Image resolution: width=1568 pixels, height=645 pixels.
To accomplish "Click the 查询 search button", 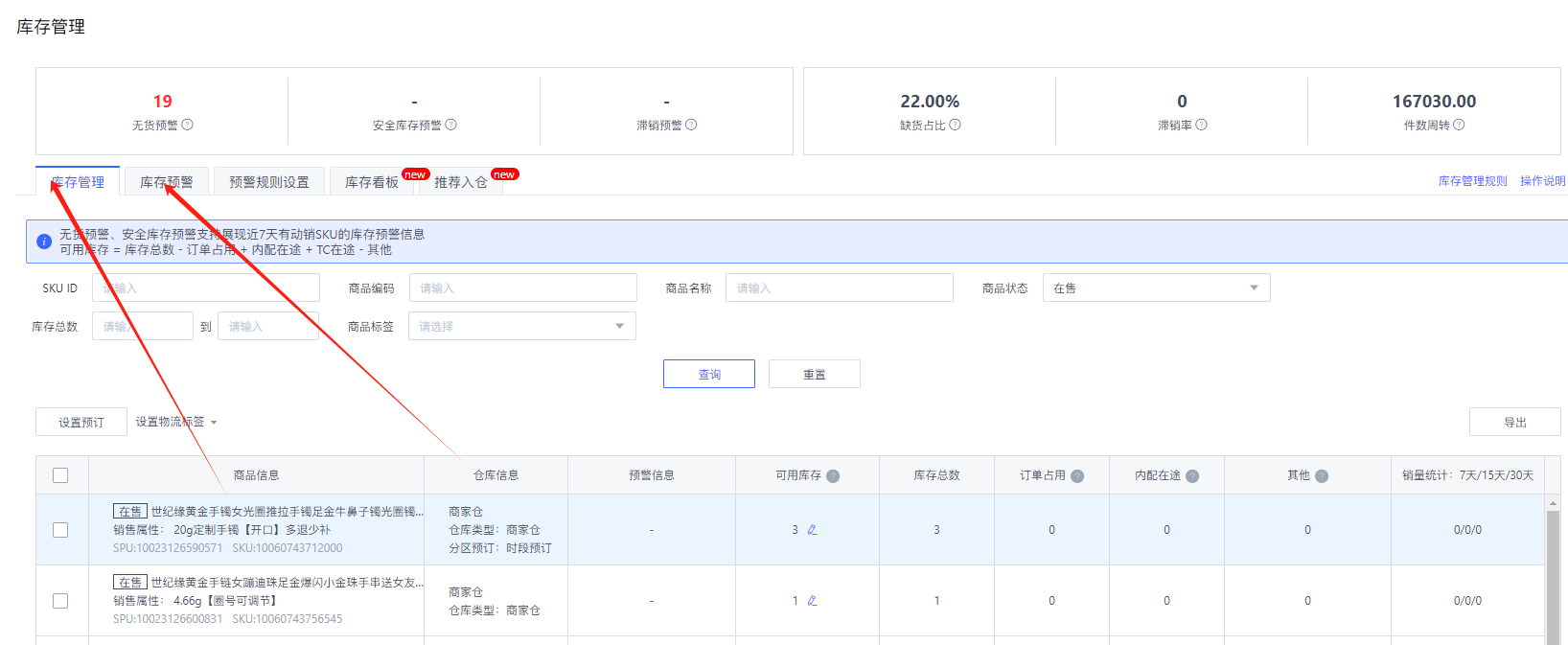I will point(708,374).
